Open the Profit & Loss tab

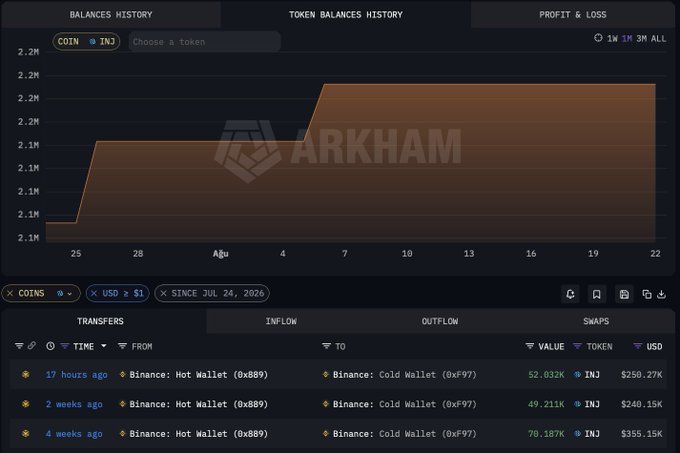coord(572,15)
